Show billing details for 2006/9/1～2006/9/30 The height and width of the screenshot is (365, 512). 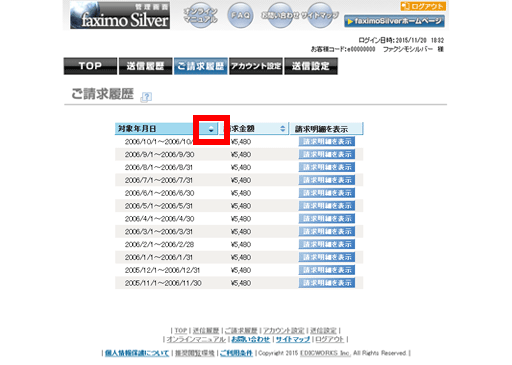pyautogui.click(x=327, y=154)
